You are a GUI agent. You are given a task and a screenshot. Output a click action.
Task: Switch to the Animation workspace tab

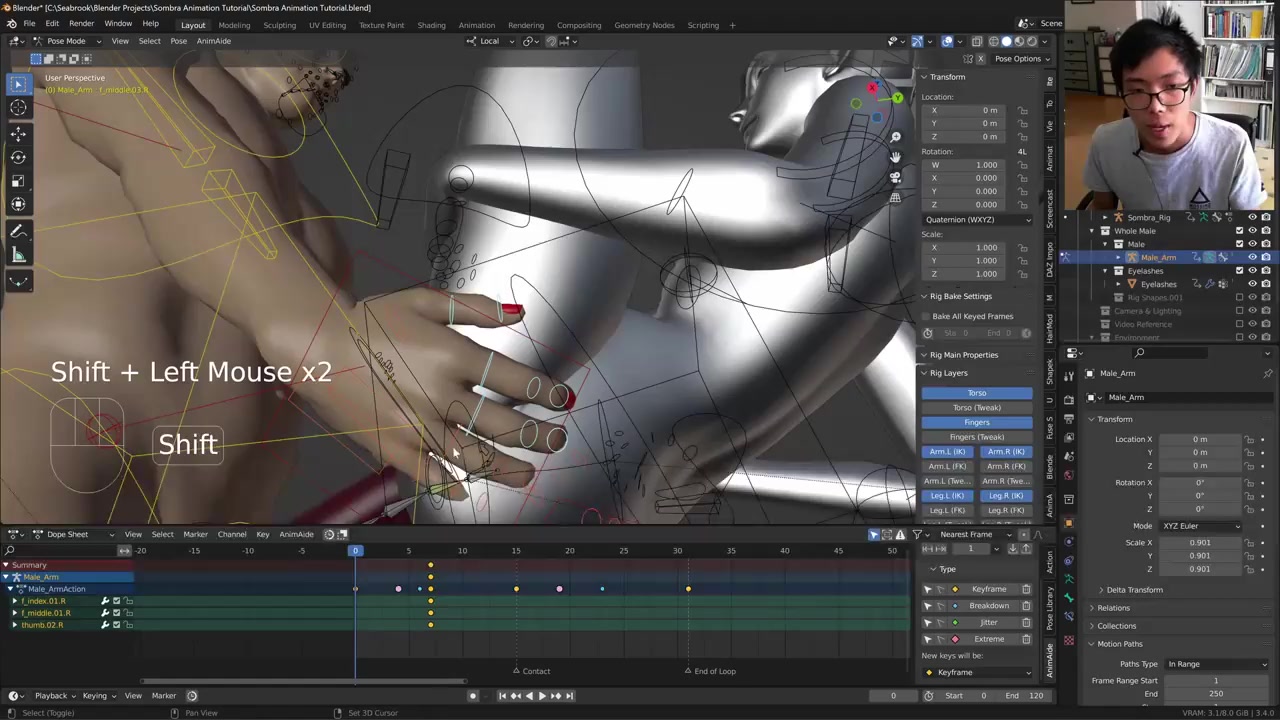coord(476,25)
